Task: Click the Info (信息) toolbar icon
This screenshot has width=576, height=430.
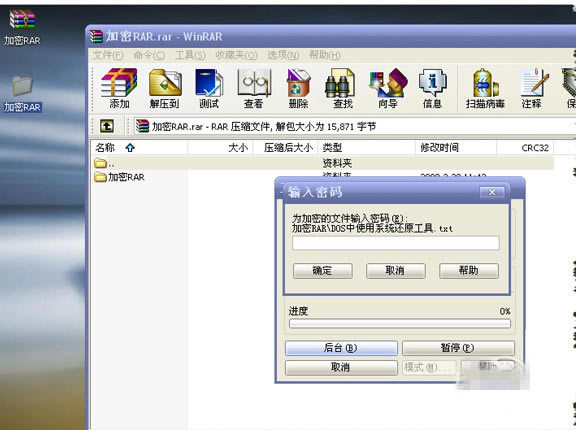Action: [432, 88]
